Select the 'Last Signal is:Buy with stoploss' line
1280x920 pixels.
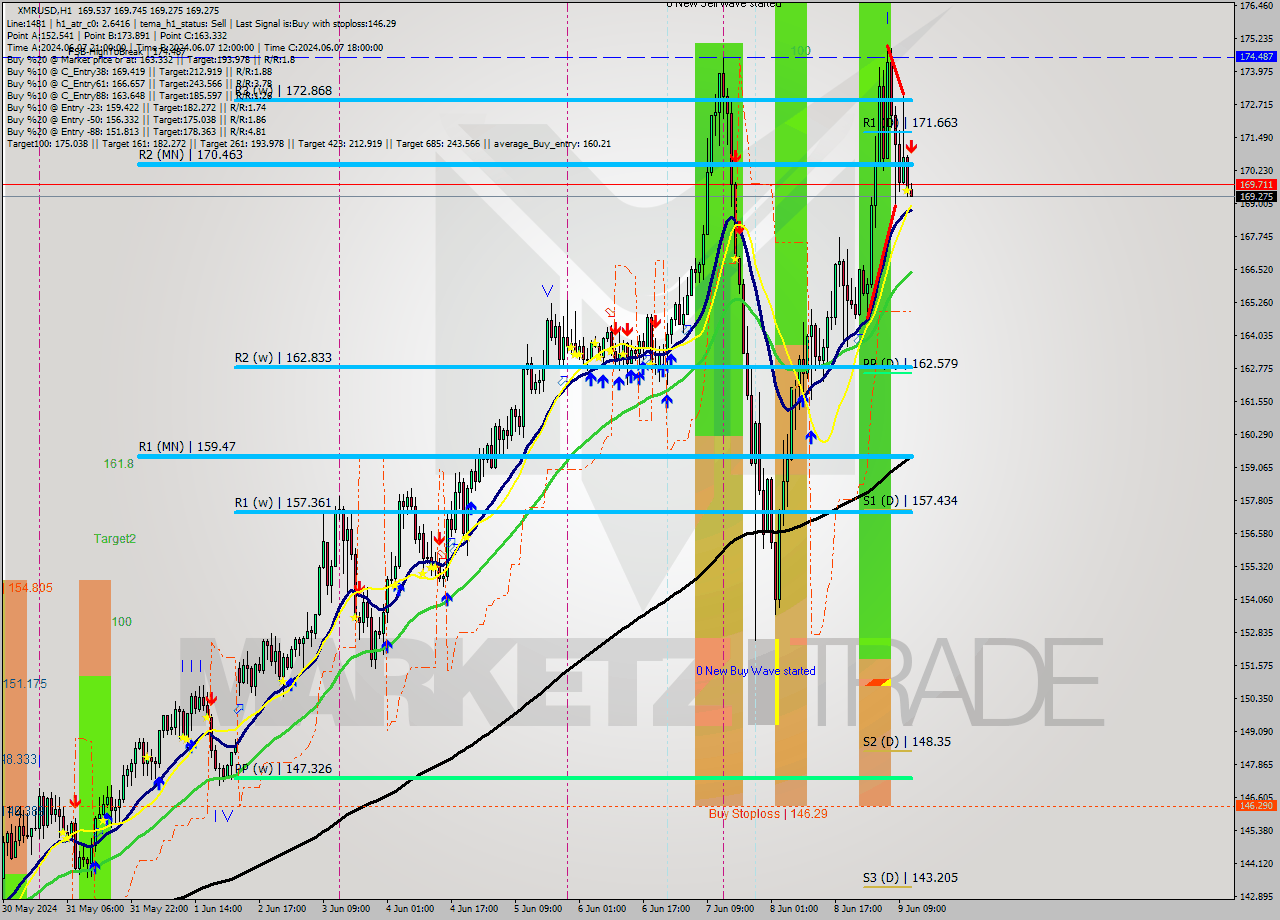point(315,23)
